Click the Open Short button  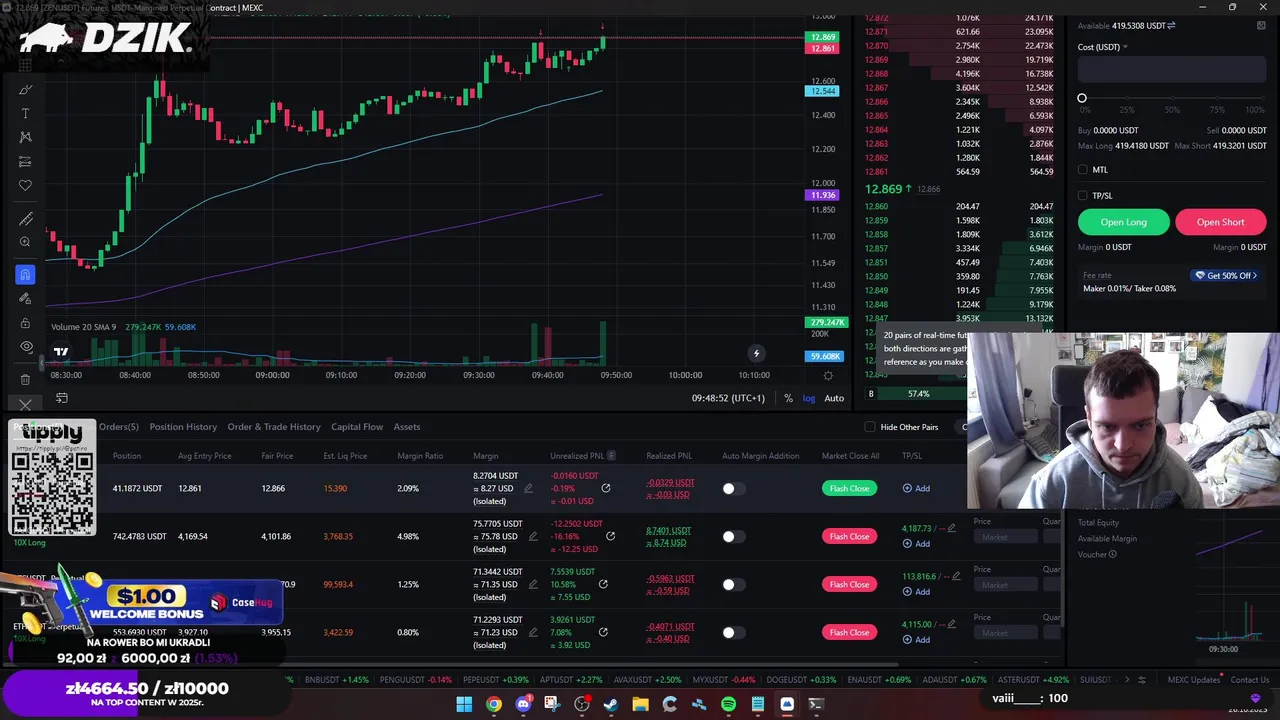[x=1220, y=222]
